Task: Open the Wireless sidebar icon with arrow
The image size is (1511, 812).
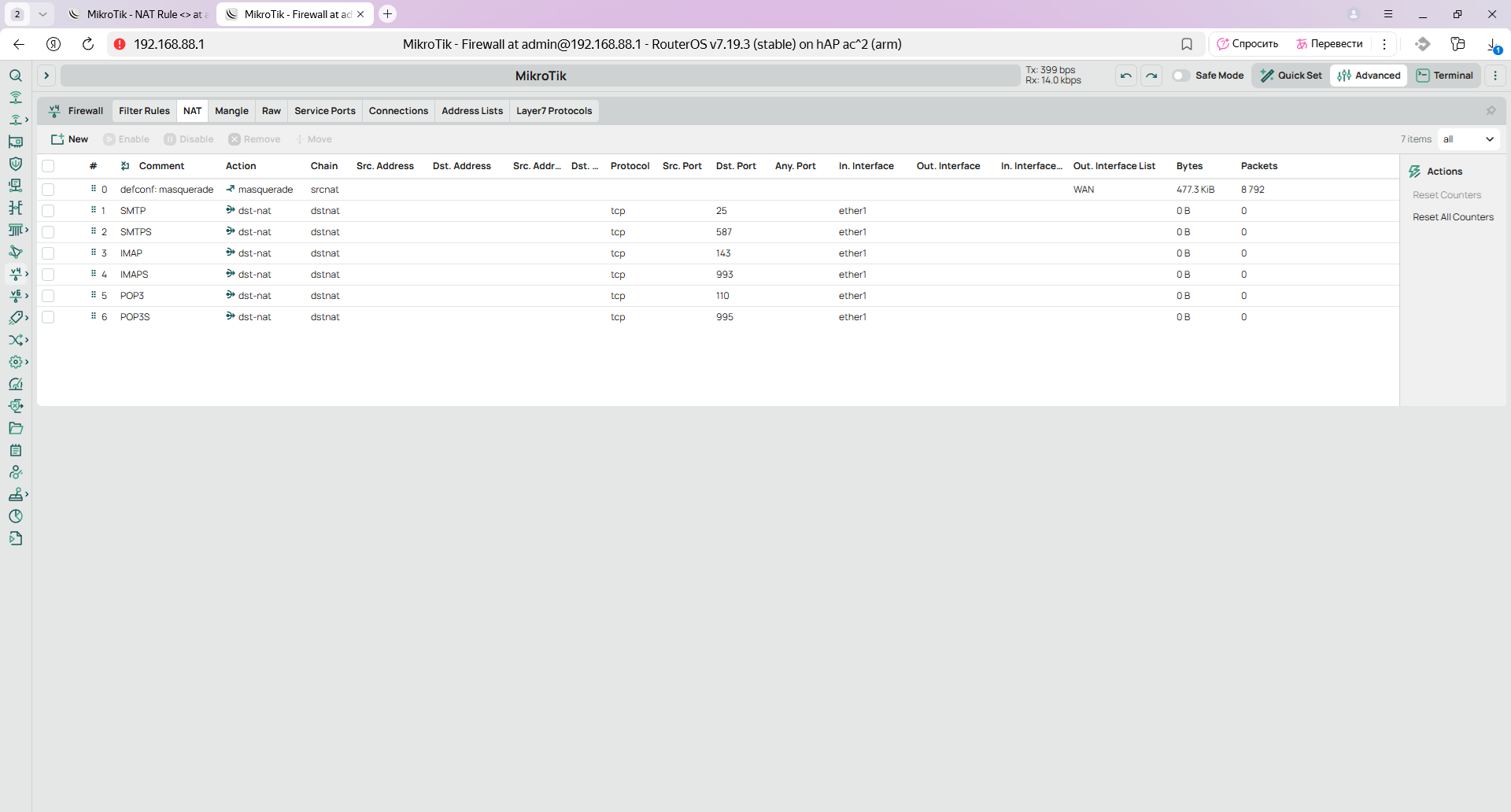Action: coord(17,120)
